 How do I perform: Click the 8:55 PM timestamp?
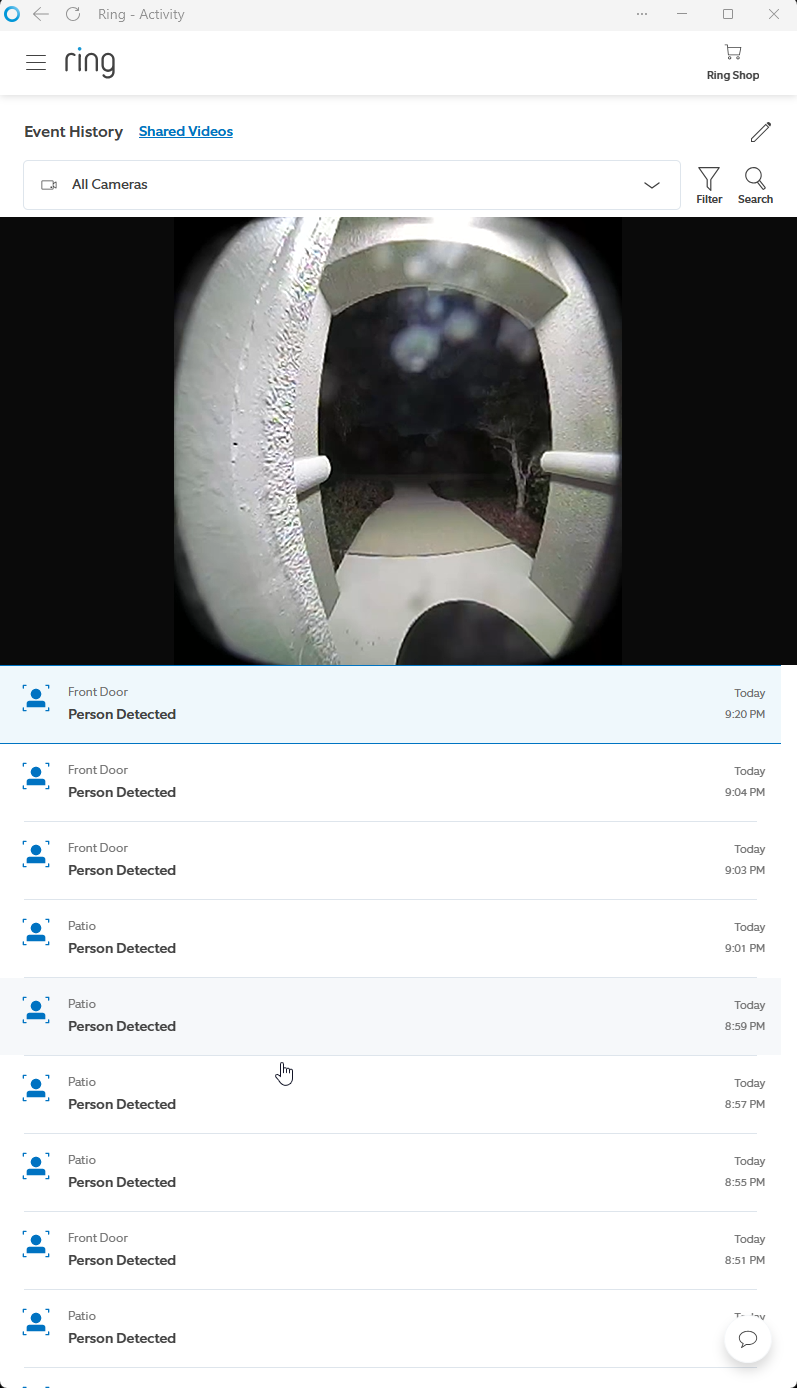coord(745,1183)
